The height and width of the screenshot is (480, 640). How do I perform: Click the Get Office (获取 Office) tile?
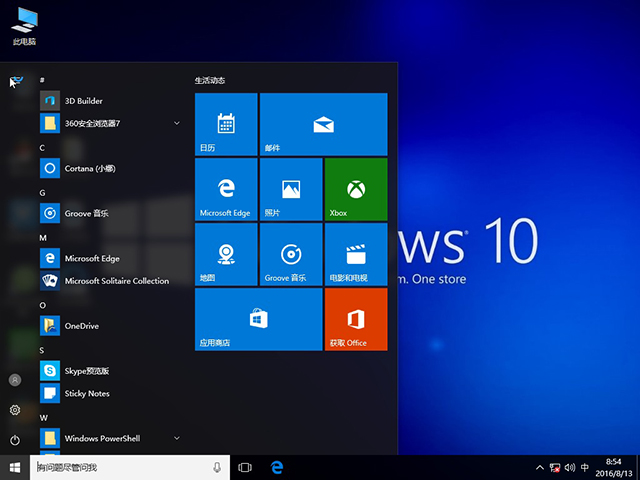[x=355, y=319]
